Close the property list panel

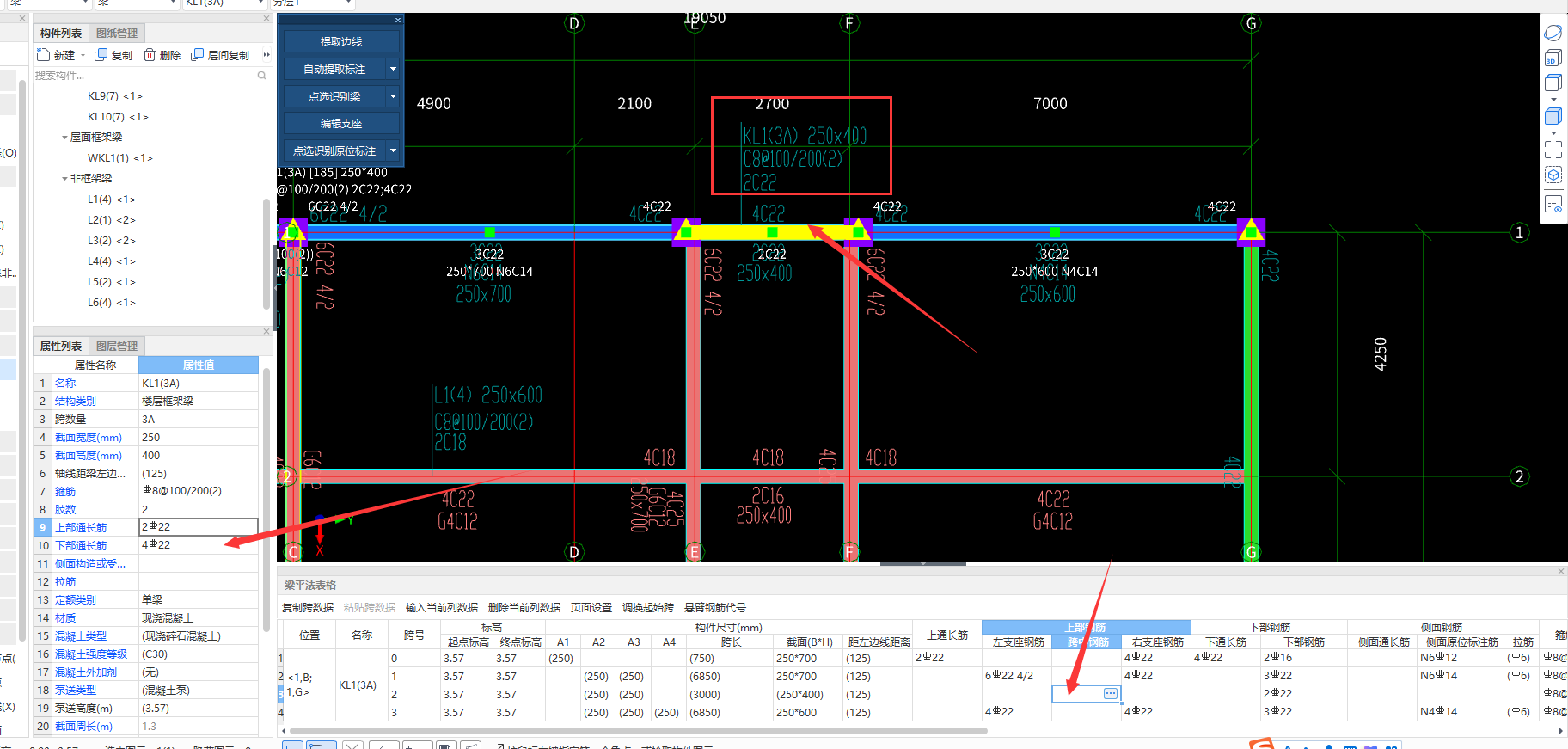(266, 331)
